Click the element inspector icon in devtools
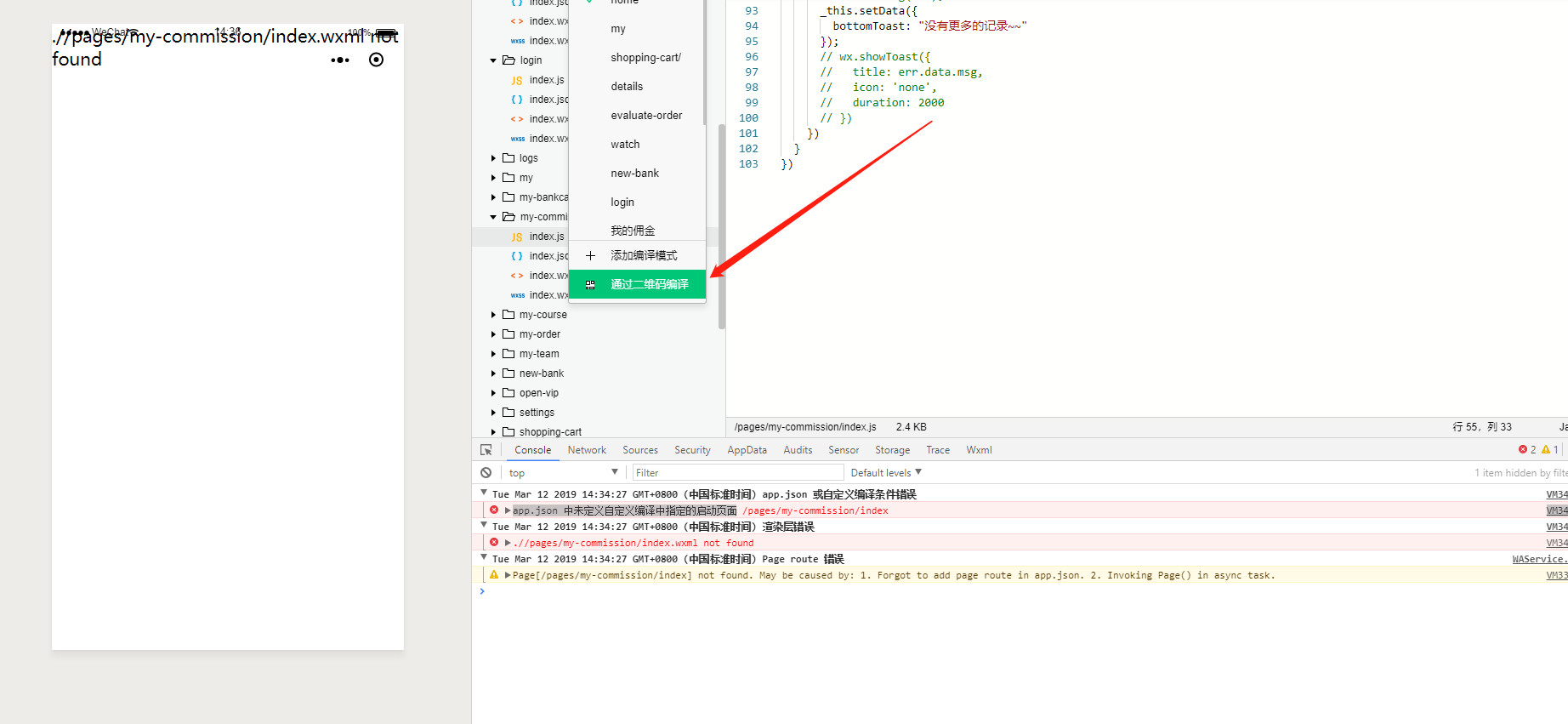 click(x=486, y=450)
